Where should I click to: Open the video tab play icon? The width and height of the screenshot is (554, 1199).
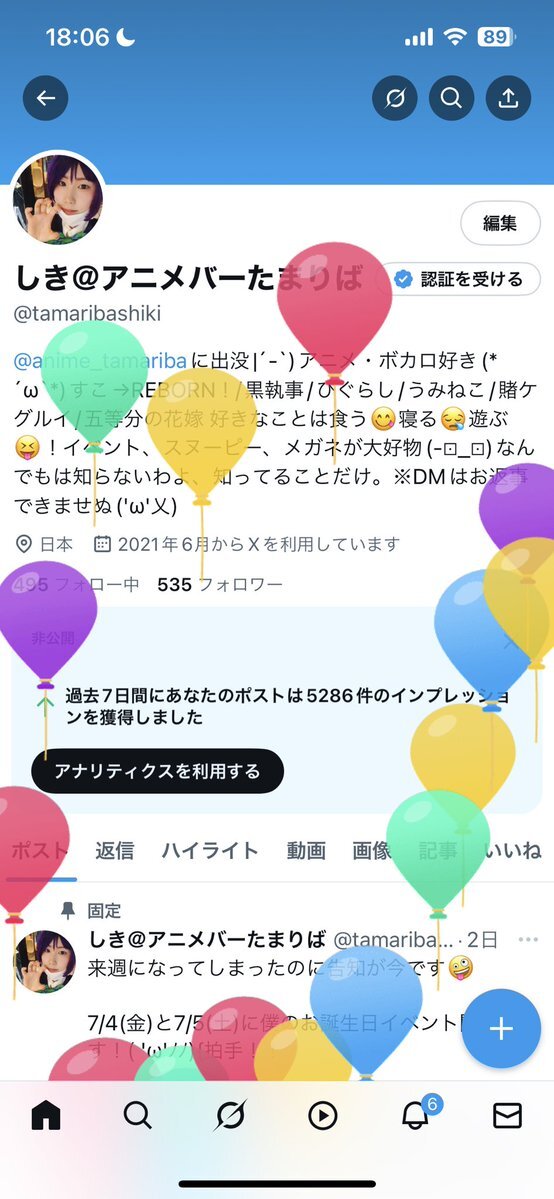tap(323, 1116)
